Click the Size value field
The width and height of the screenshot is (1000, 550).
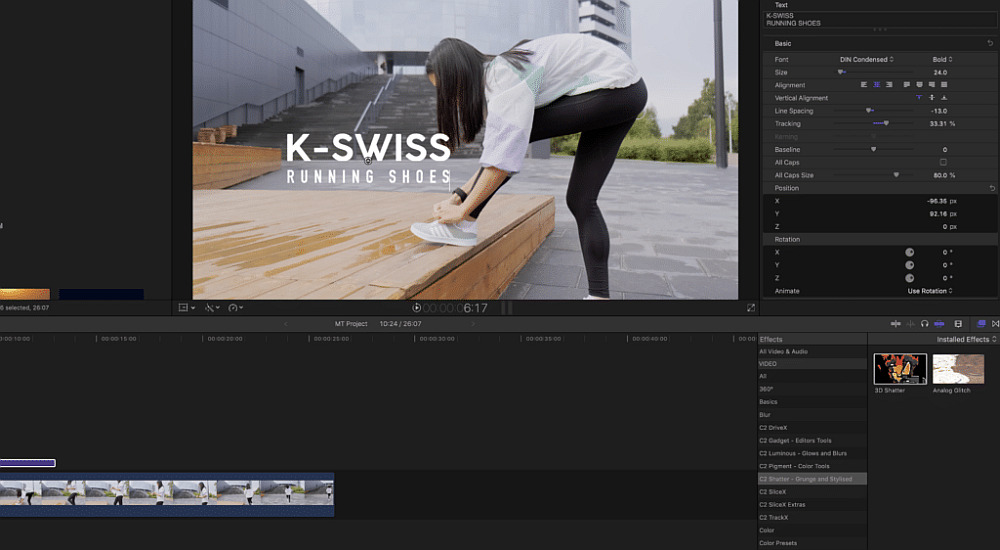point(940,72)
